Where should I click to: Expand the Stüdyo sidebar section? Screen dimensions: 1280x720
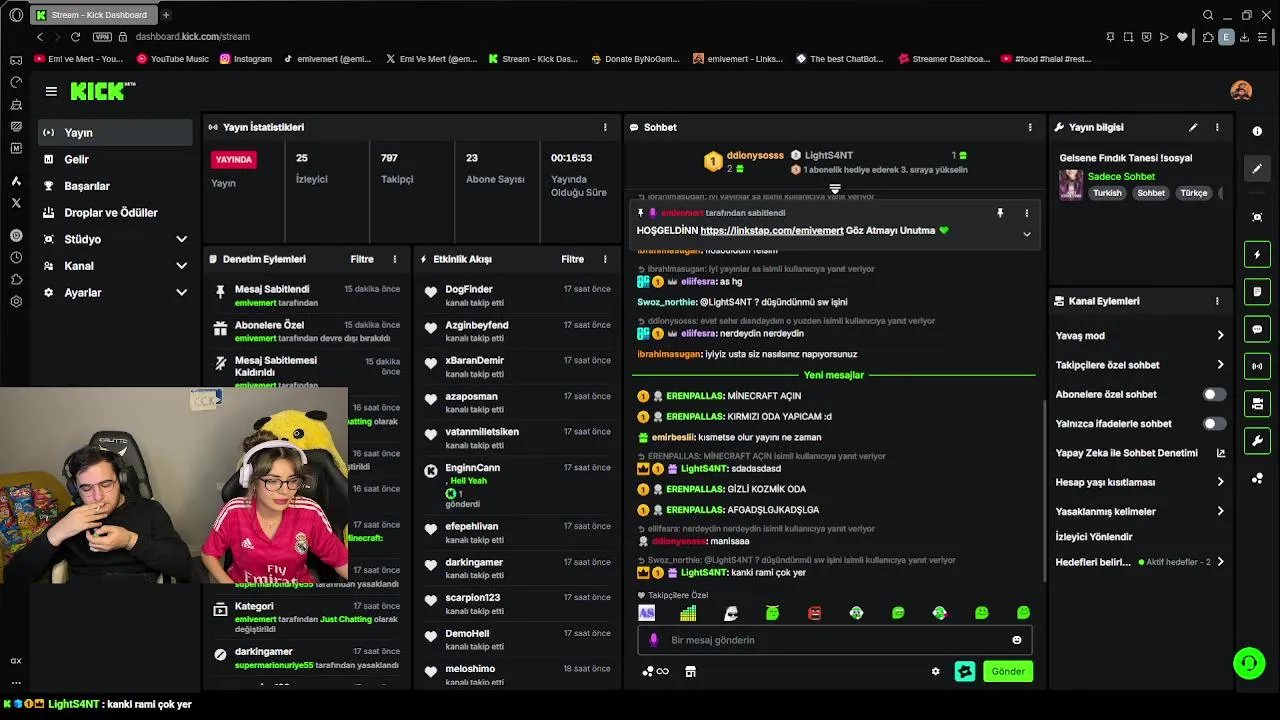click(x=181, y=240)
